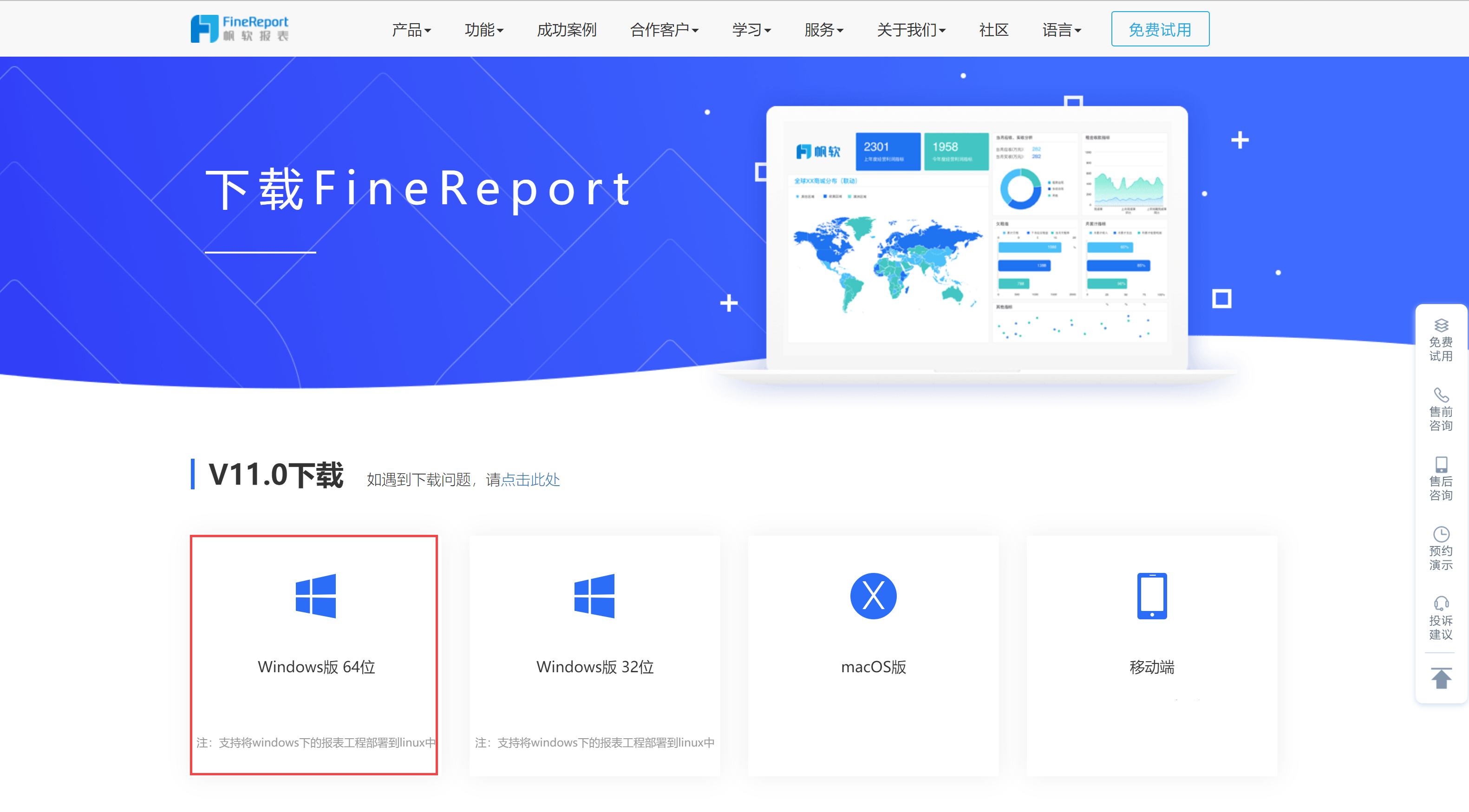Follow the 点击此处 download help link
This screenshot has width=1469, height=812.
coord(530,480)
